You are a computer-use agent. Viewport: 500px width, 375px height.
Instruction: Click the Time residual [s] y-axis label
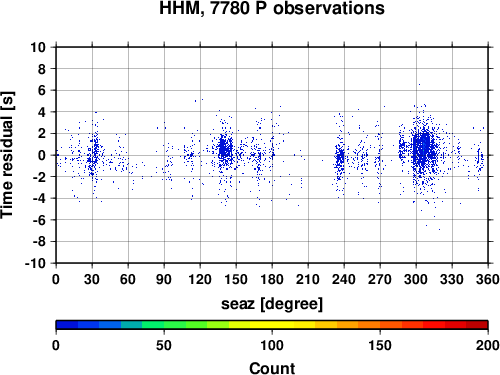coord(7,155)
